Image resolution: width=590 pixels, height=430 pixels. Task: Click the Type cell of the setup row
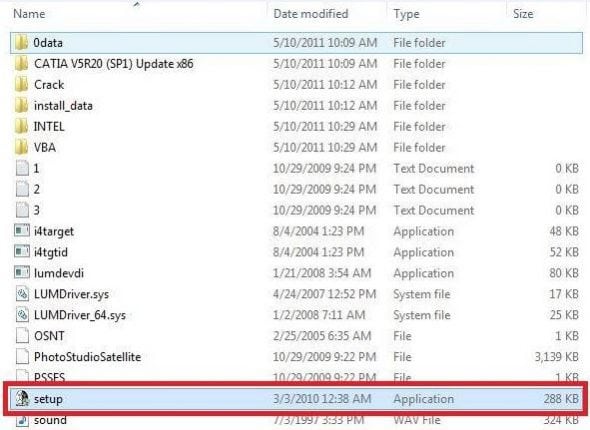[424, 399]
